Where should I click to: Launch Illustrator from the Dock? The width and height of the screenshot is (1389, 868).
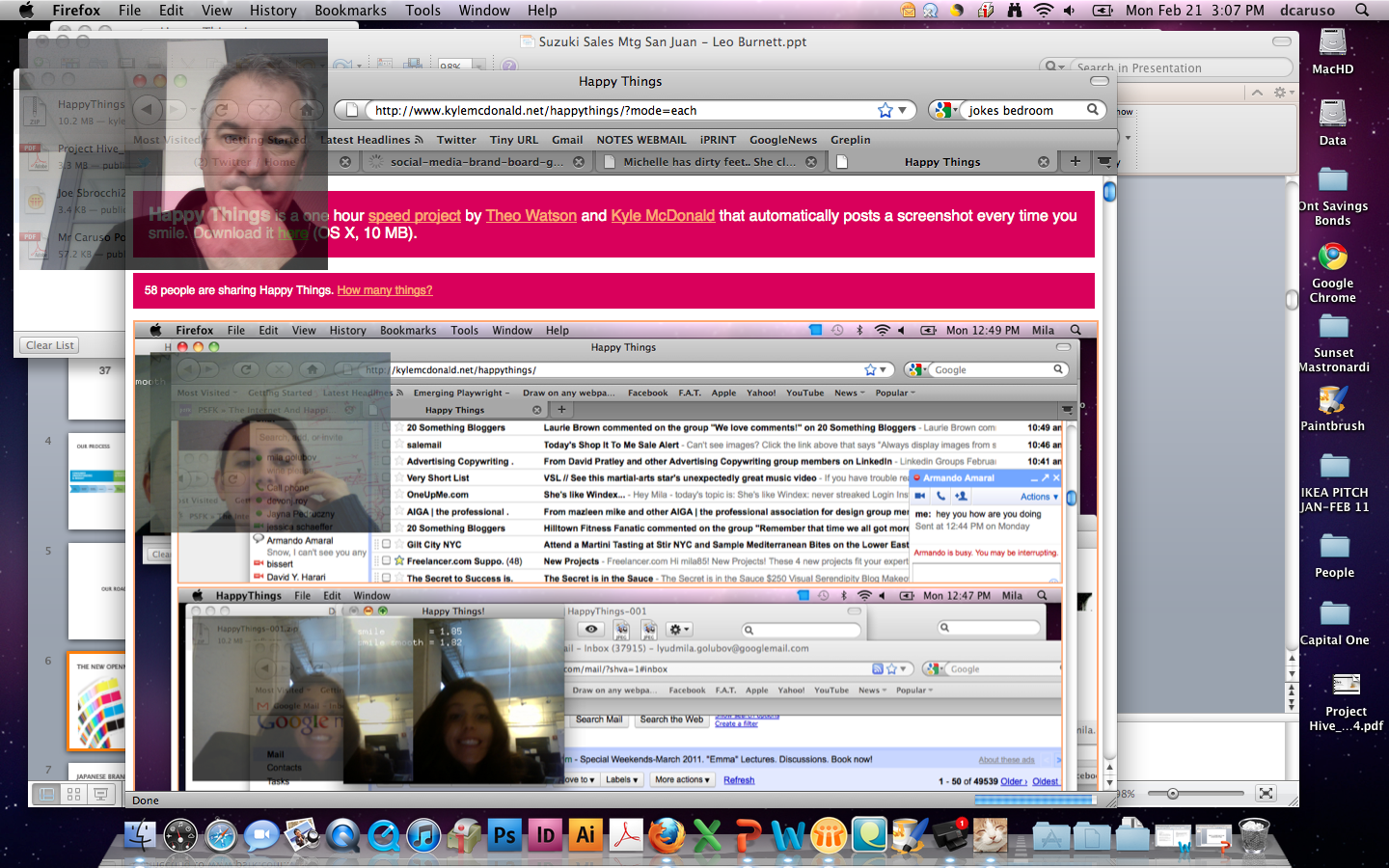[586, 835]
